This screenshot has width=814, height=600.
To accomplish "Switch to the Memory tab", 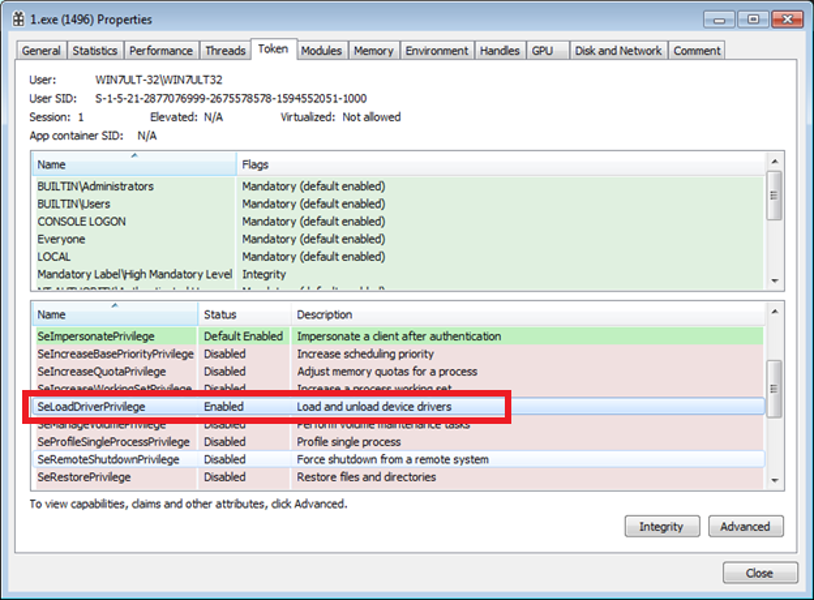I will (x=374, y=50).
